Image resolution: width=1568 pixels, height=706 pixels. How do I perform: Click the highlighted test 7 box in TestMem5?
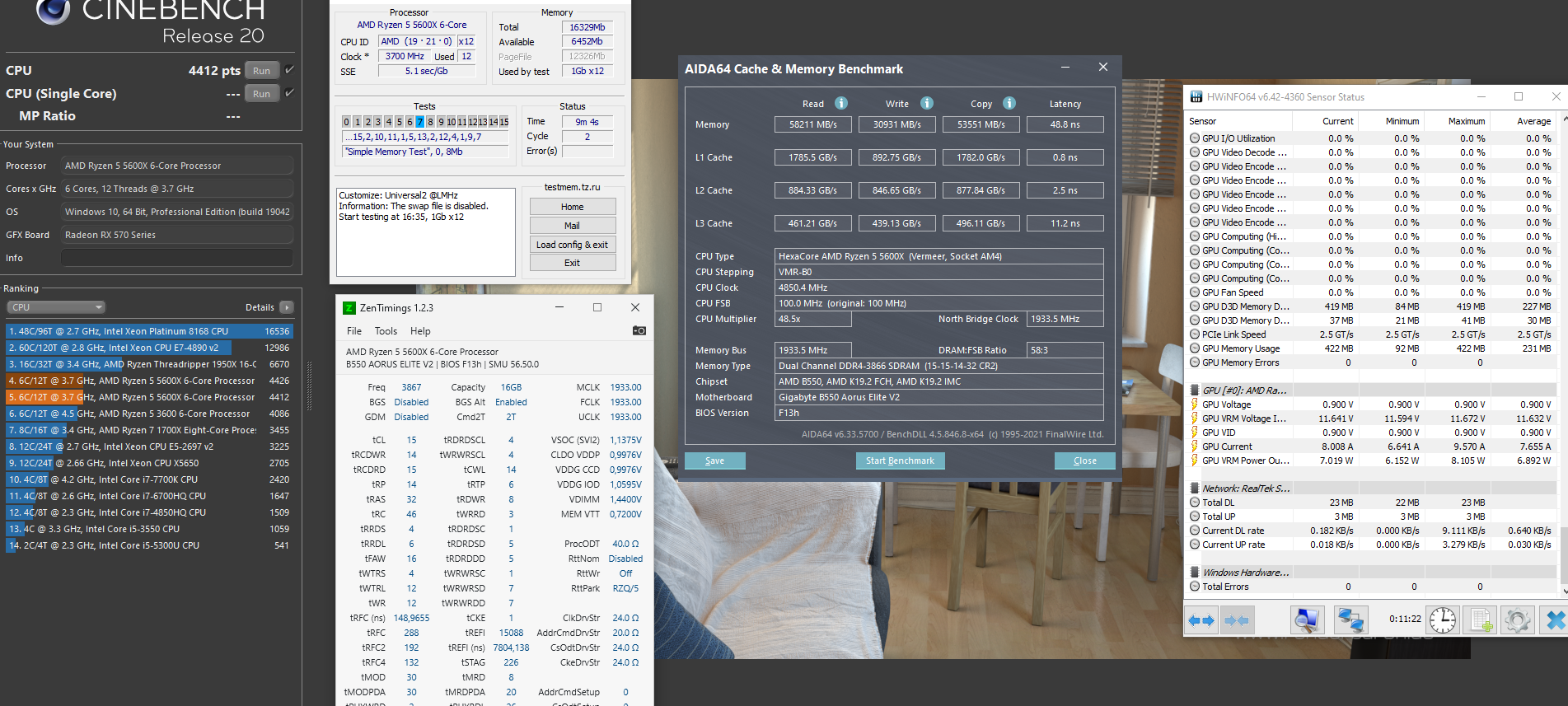coord(419,122)
